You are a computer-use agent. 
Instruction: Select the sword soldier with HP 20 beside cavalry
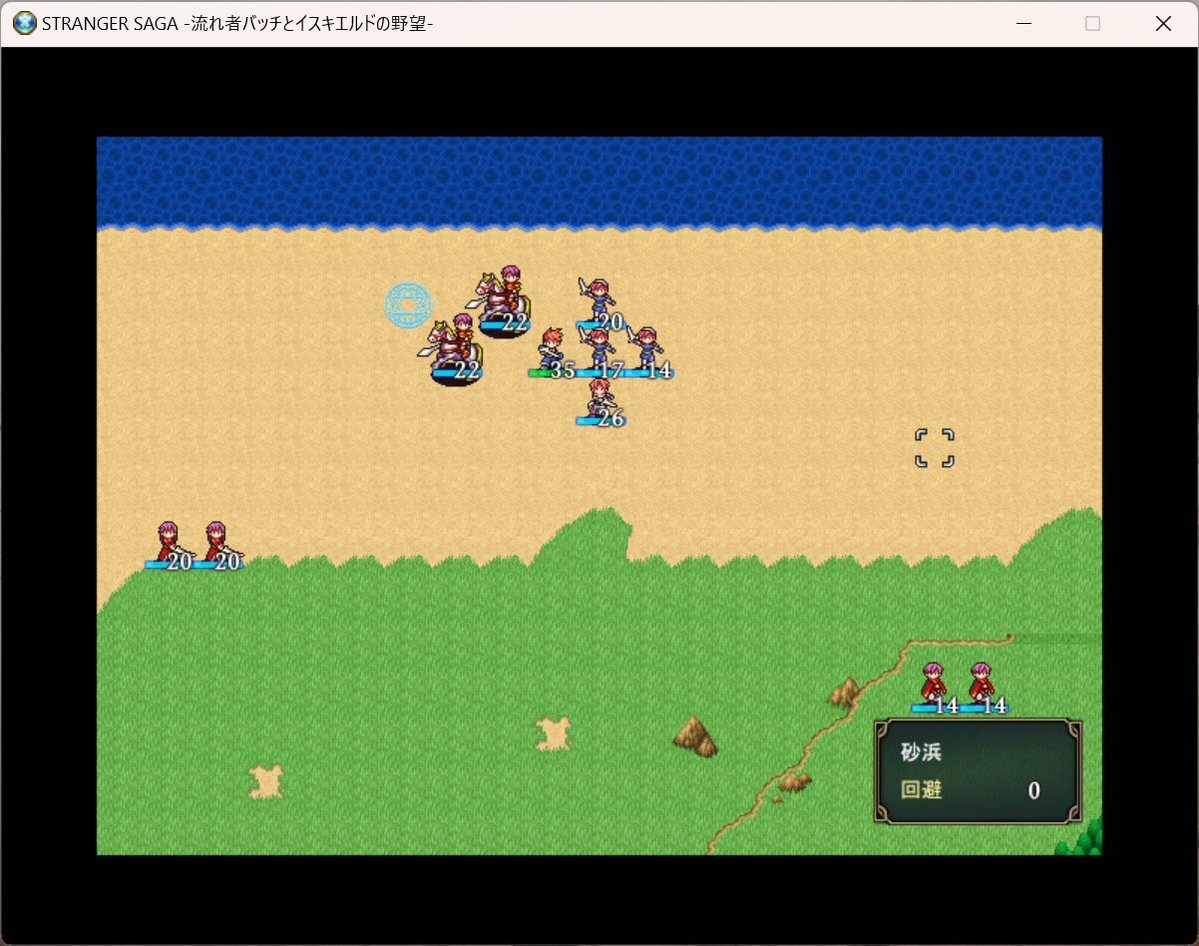pos(600,303)
